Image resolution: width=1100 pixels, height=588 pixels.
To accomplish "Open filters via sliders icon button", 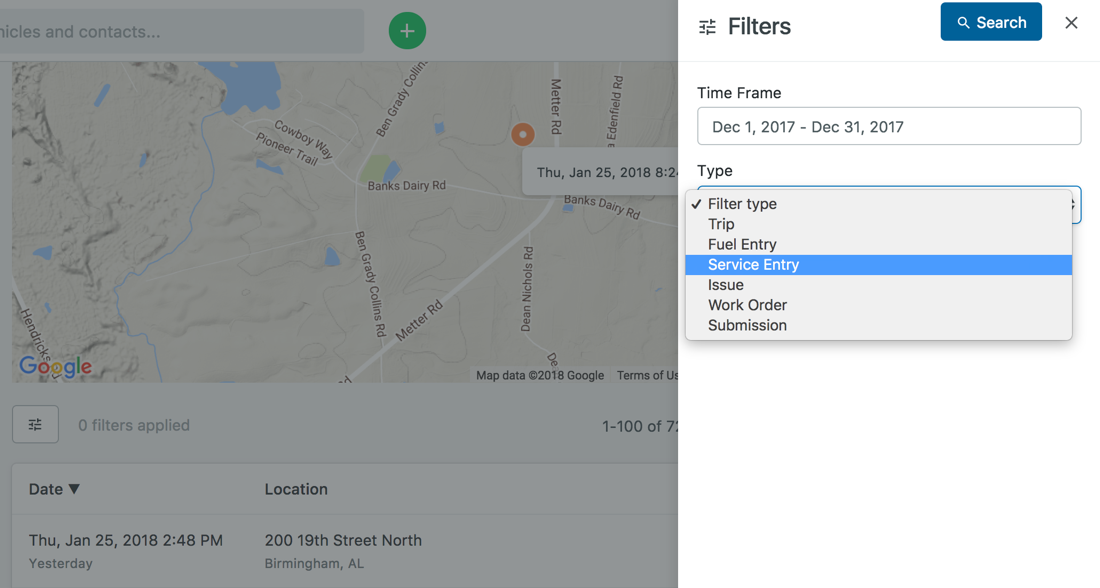I will pyautogui.click(x=35, y=425).
